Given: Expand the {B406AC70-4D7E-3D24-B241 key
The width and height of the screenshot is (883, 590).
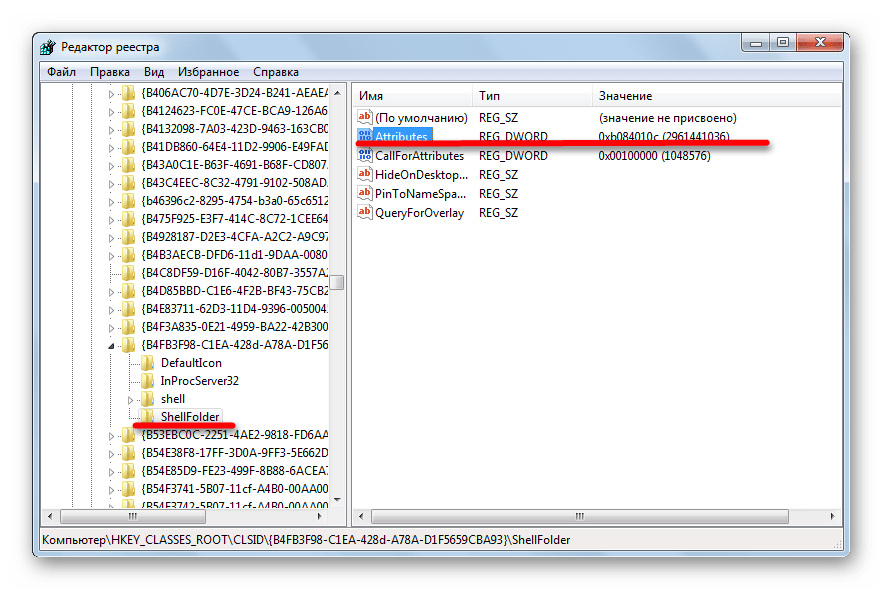Looking at the screenshot, I should [111, 93].
